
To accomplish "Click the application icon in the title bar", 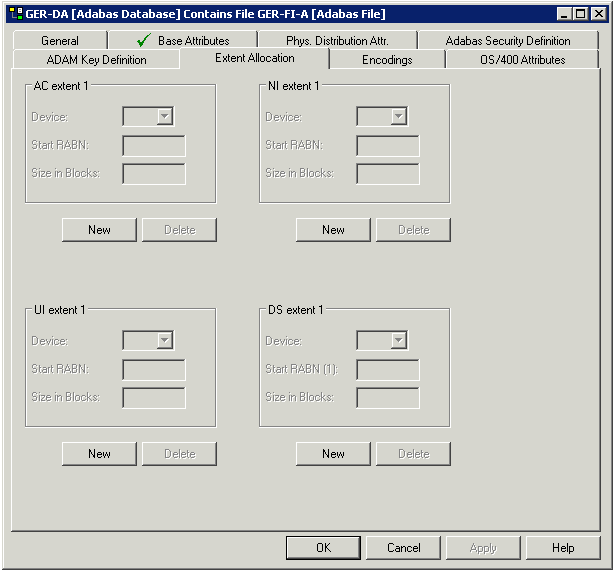I will (15, 14).
